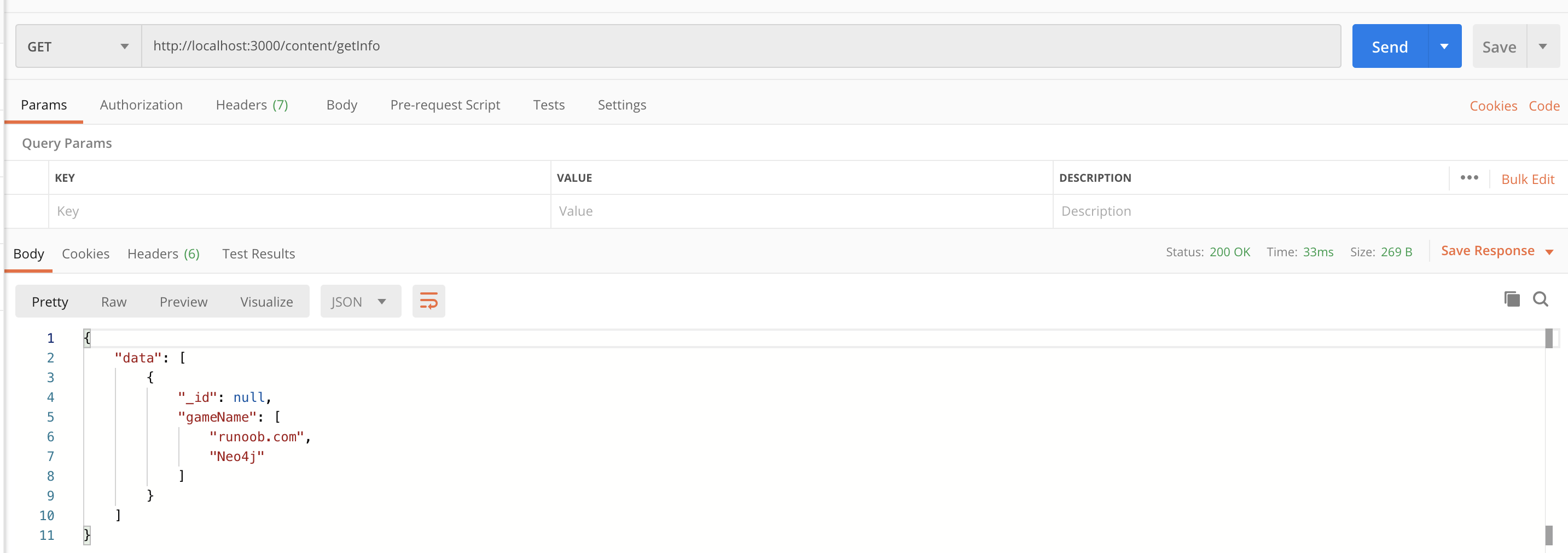The width and height of the screenshot is (1568, 553).
Task: Open Bulk Edit for query params
Action: (x=1528, y=178)
